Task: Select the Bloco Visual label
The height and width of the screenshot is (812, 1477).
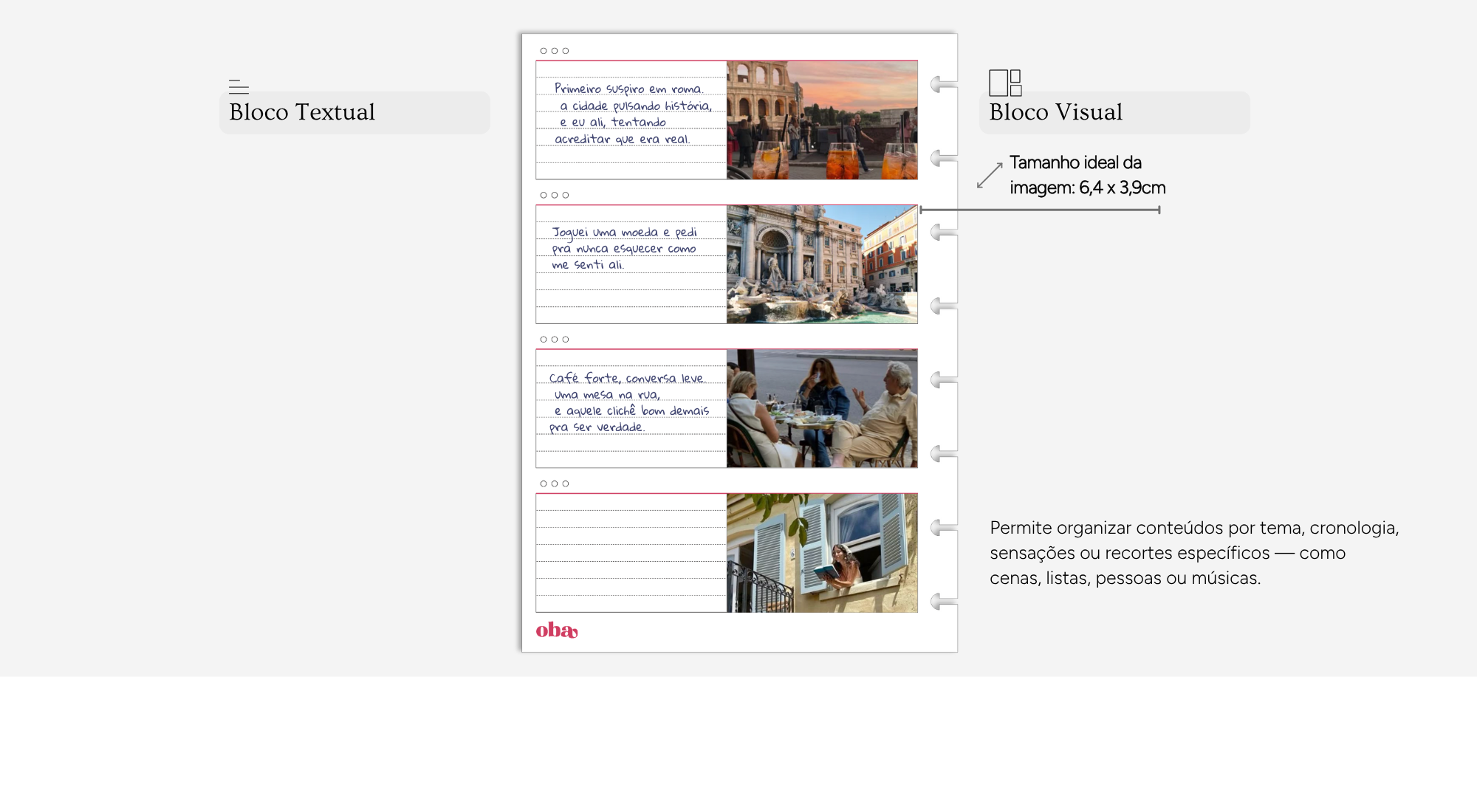Action: coord(1055,112)
